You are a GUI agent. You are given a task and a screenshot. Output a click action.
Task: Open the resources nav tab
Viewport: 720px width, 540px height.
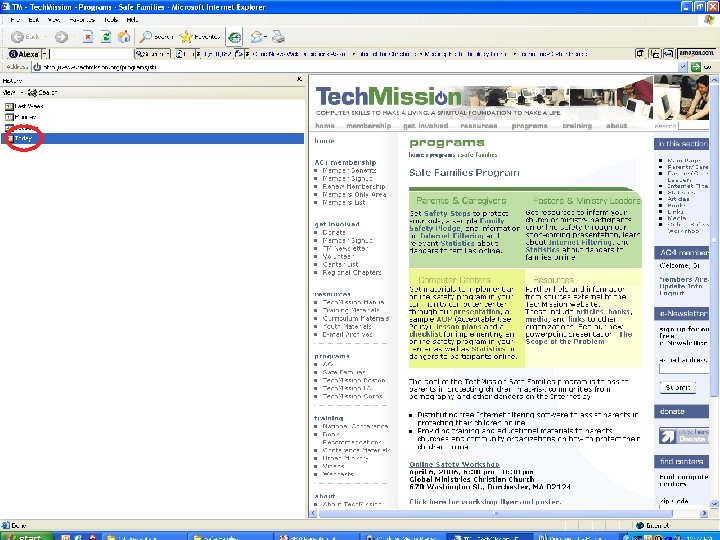coord(478,126)
